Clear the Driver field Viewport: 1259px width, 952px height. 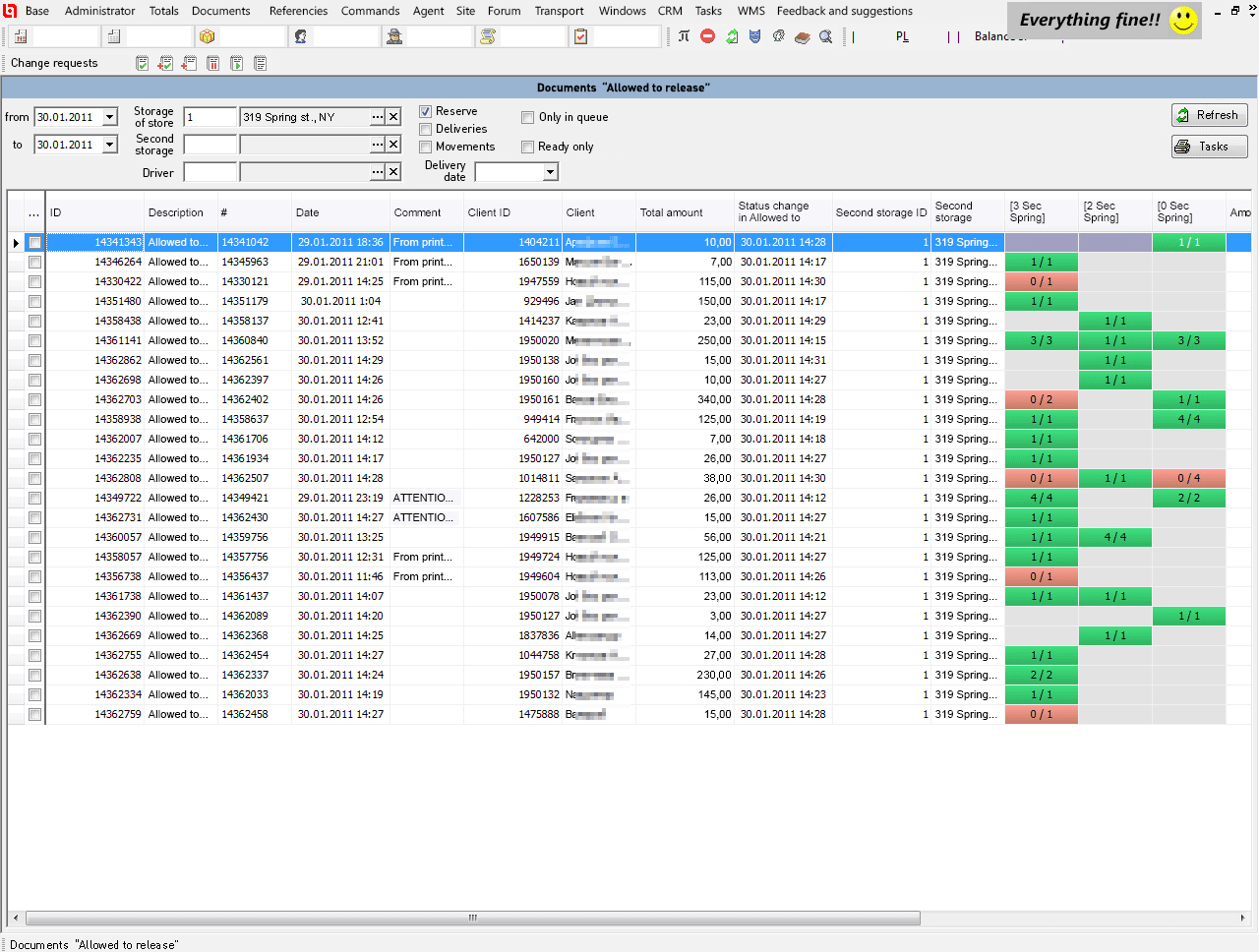point(393,172)
